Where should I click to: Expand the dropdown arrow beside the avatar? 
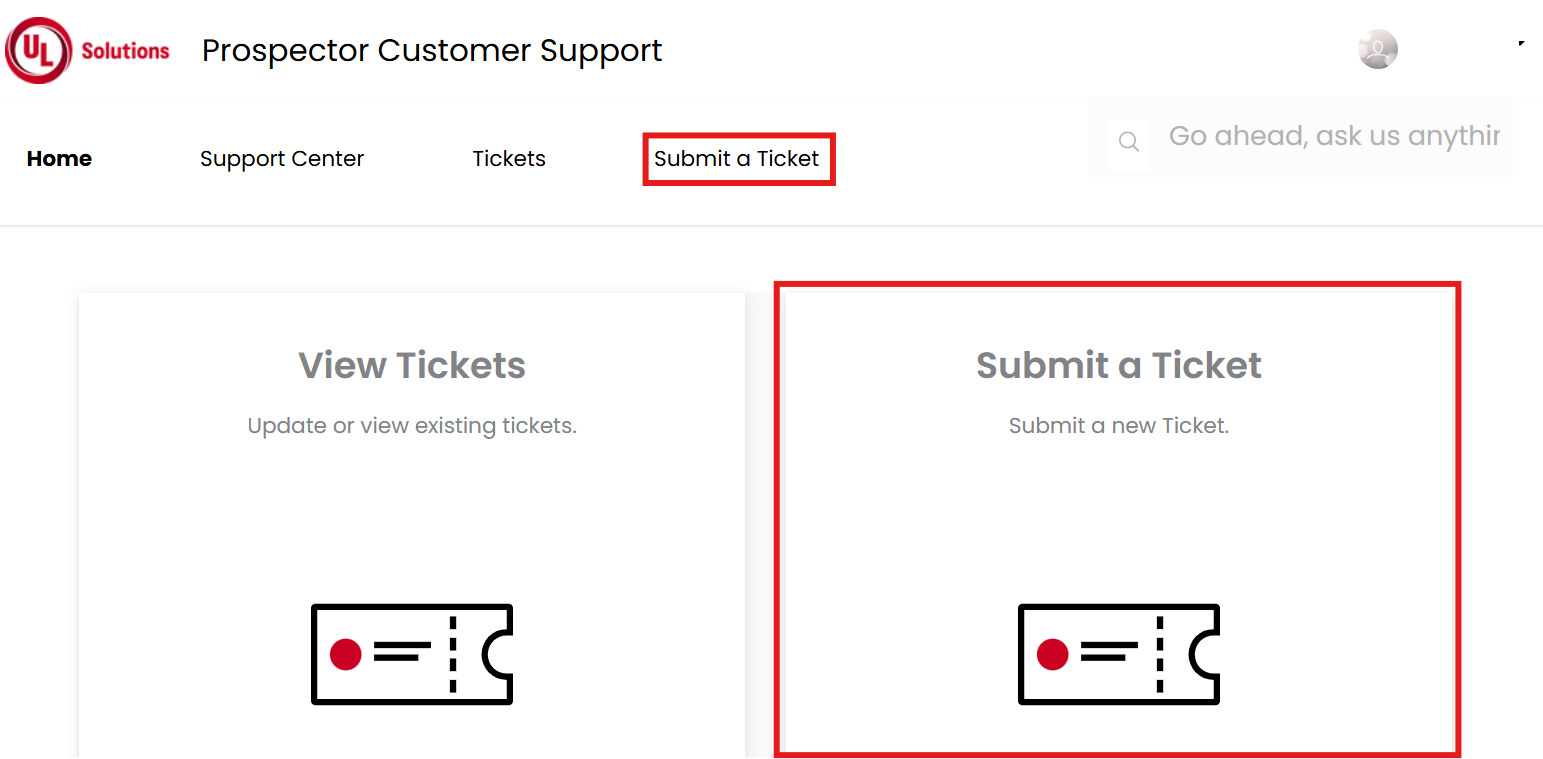(1521, 44)
